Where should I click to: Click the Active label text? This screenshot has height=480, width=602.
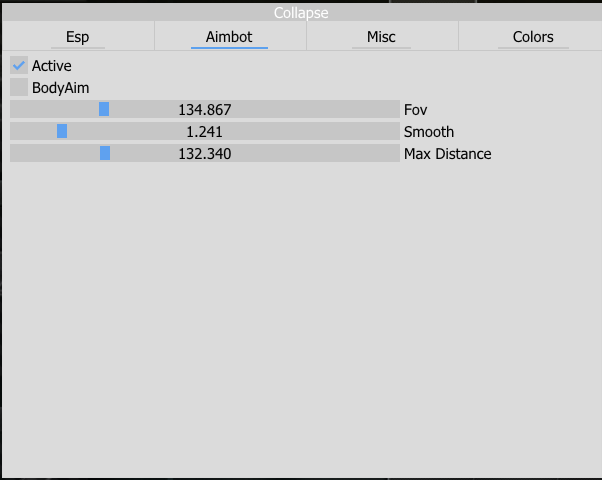click(52, 65)
